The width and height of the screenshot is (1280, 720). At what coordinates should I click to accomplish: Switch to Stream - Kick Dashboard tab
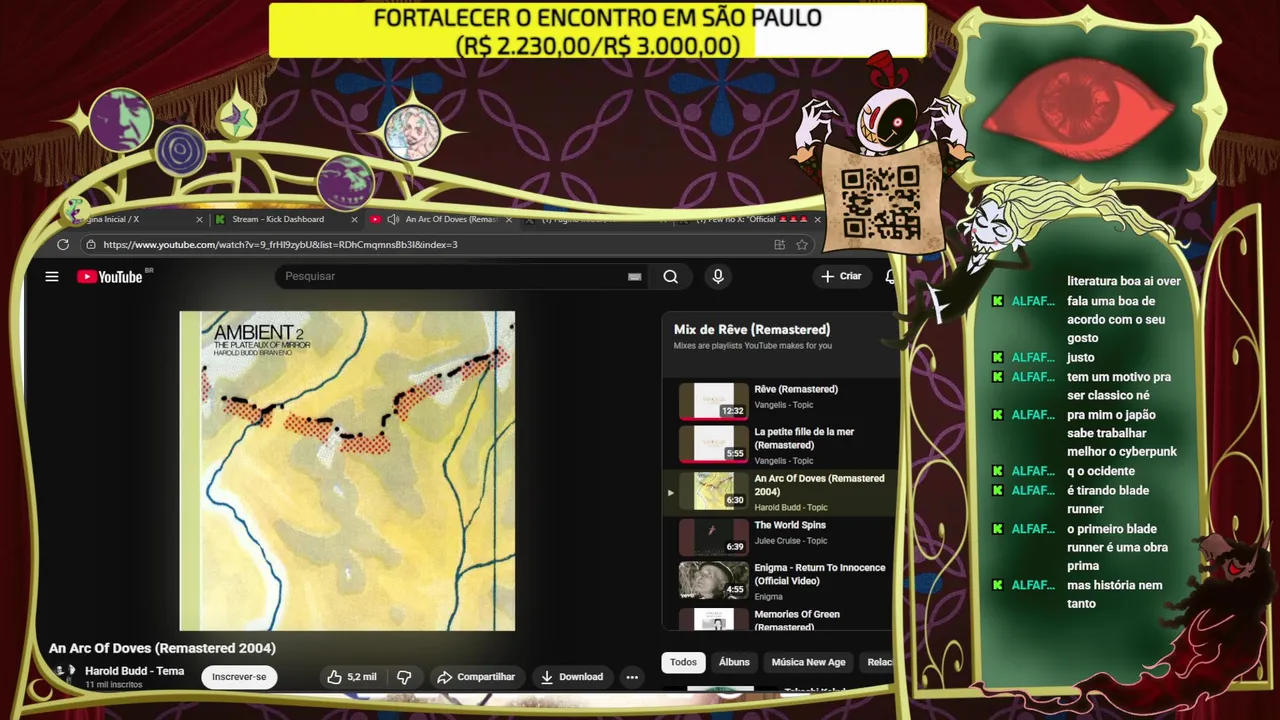click(285, 219)
